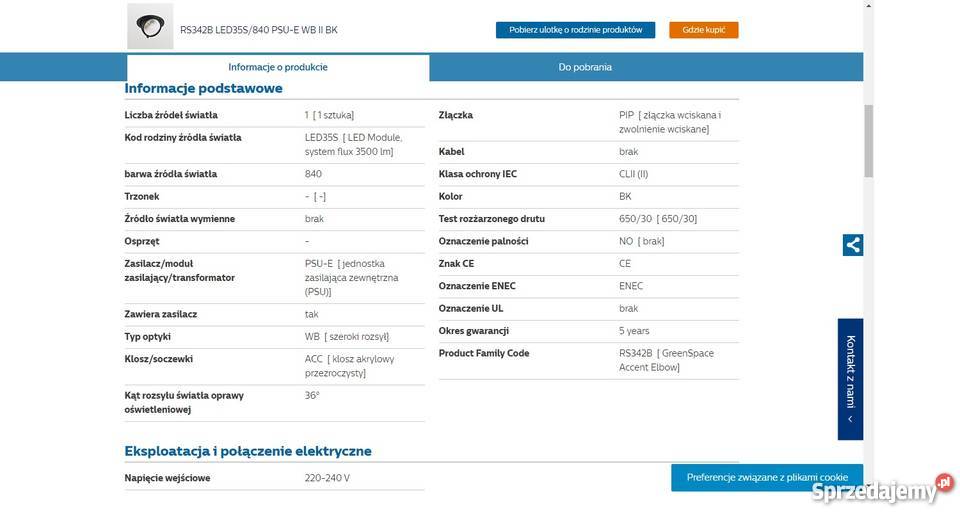960x512 pixels.
Task: Select the '5 years' warranty value
Action: [x=634, y=331]
